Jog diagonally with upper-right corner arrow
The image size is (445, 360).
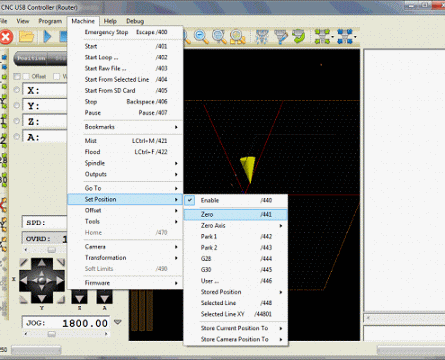point(60,263)
